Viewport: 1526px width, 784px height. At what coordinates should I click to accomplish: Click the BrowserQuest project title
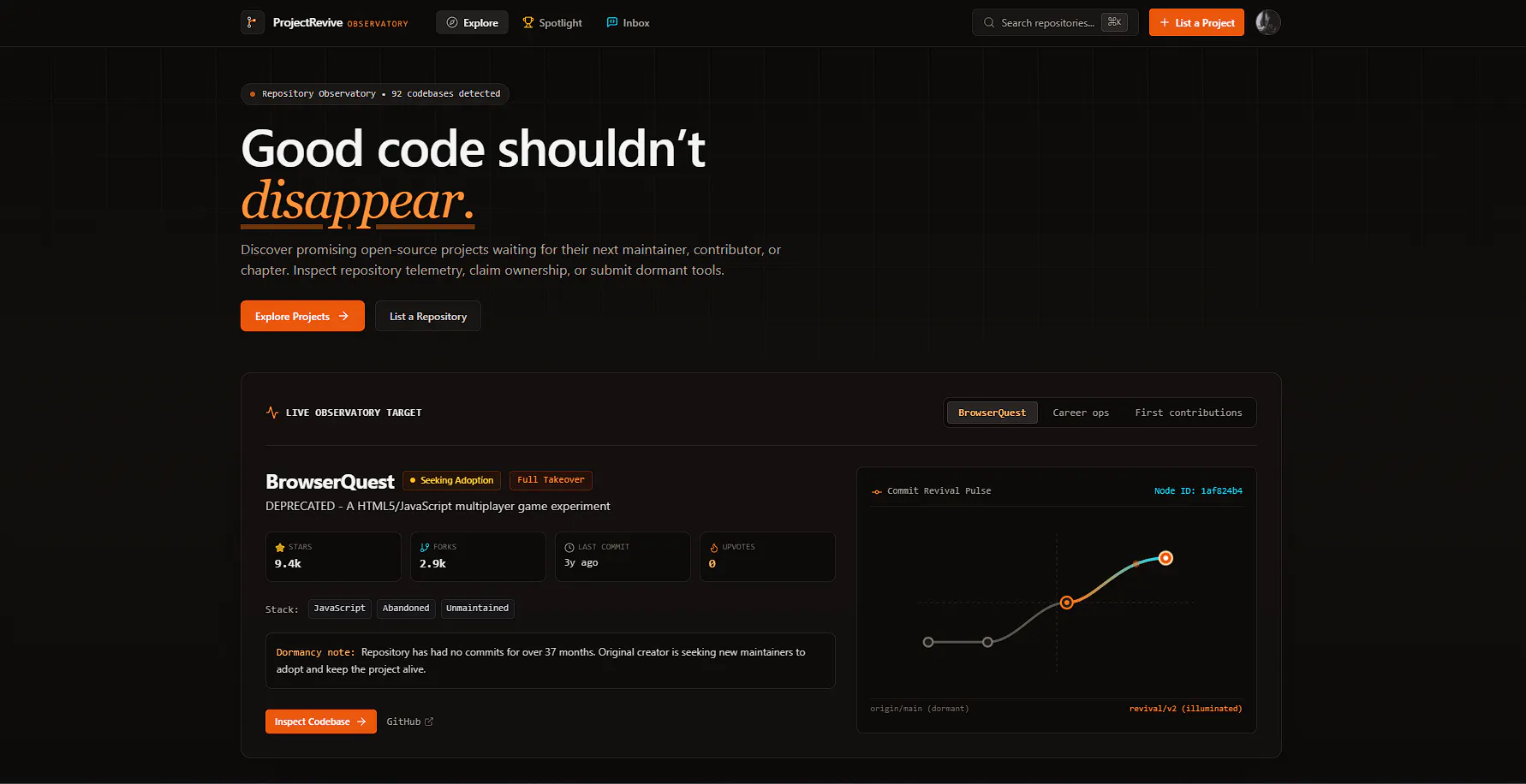click(330, 482)
